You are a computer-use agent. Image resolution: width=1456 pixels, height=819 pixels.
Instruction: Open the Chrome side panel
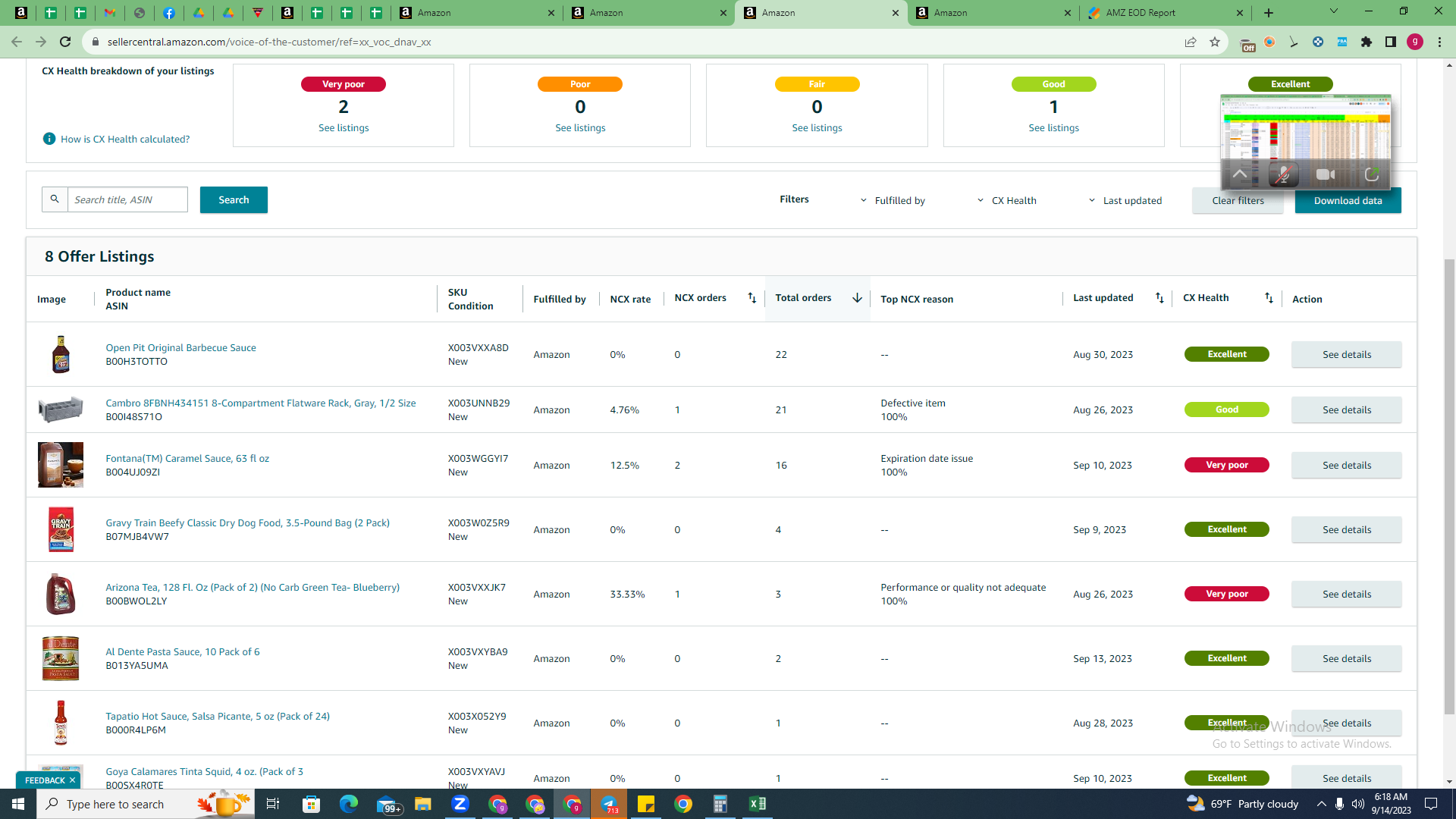click(x=1391, y=42)
